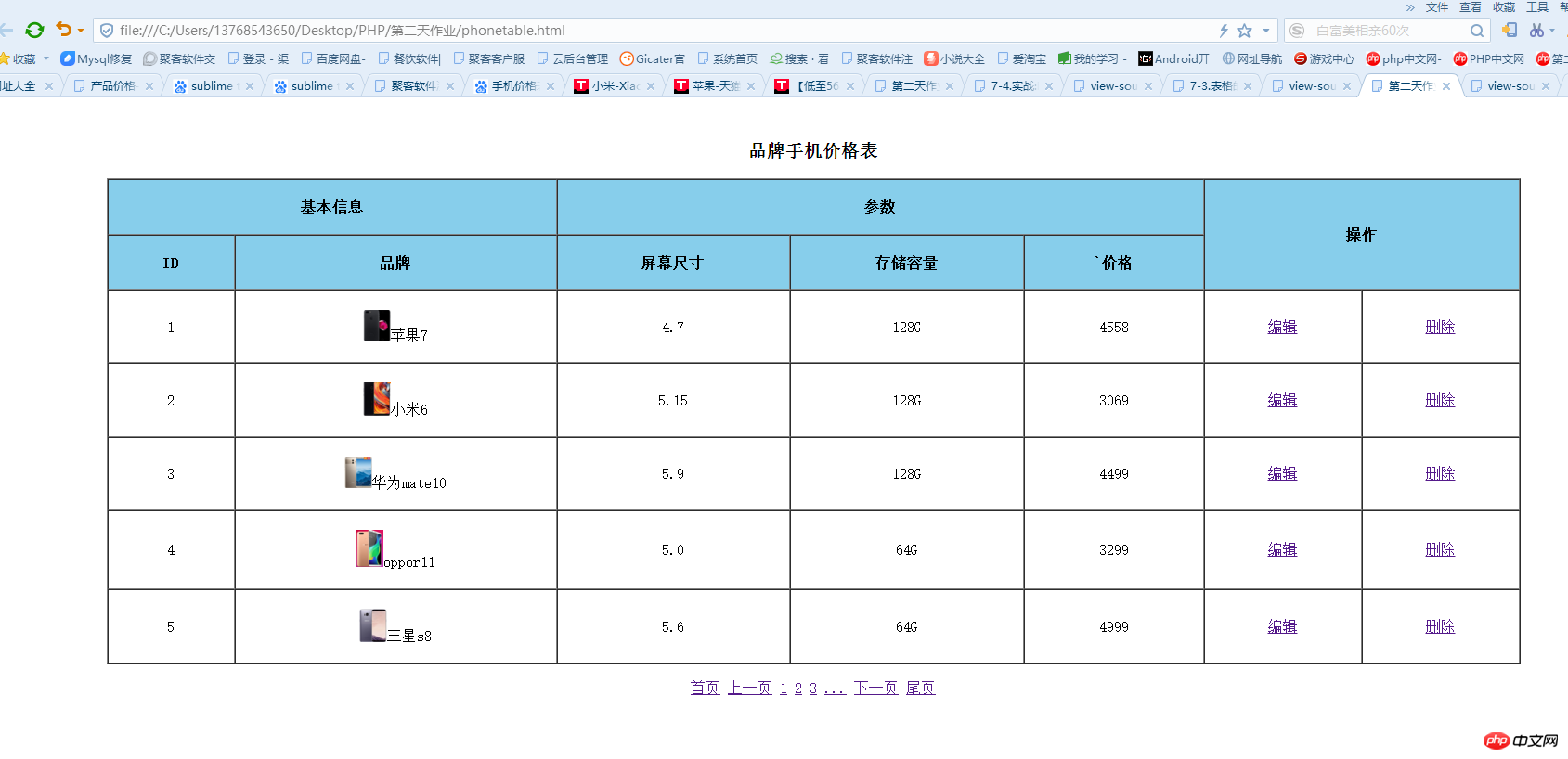Expand the hidden menus chevron »
Viewport: 1568px width, 759px height.
[1410, 7]
